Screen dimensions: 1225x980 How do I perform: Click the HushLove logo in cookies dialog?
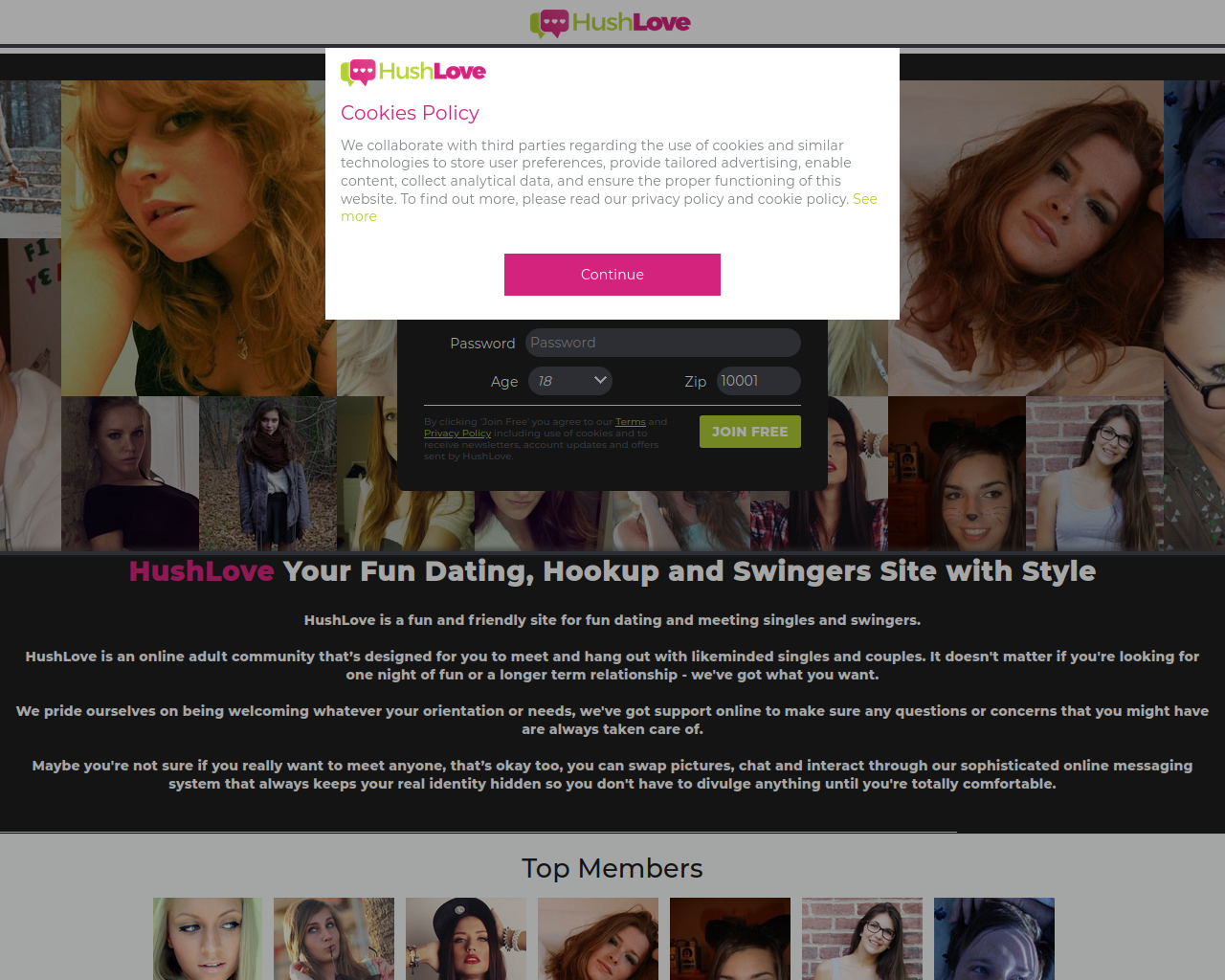click(x=413, y=72)
